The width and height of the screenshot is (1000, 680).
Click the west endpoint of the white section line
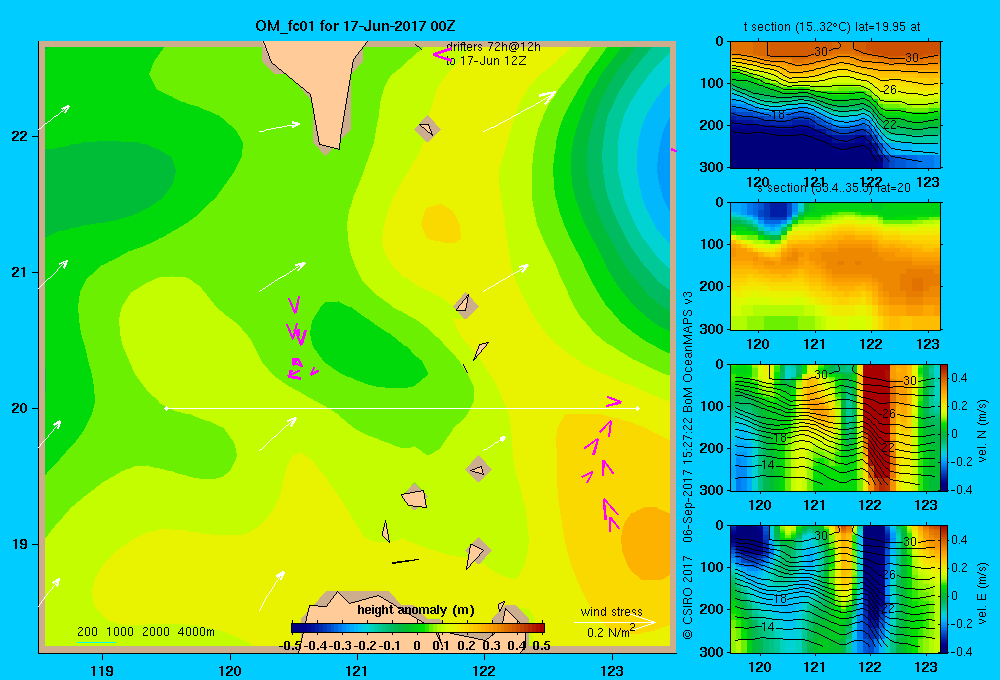pos(166,408)
